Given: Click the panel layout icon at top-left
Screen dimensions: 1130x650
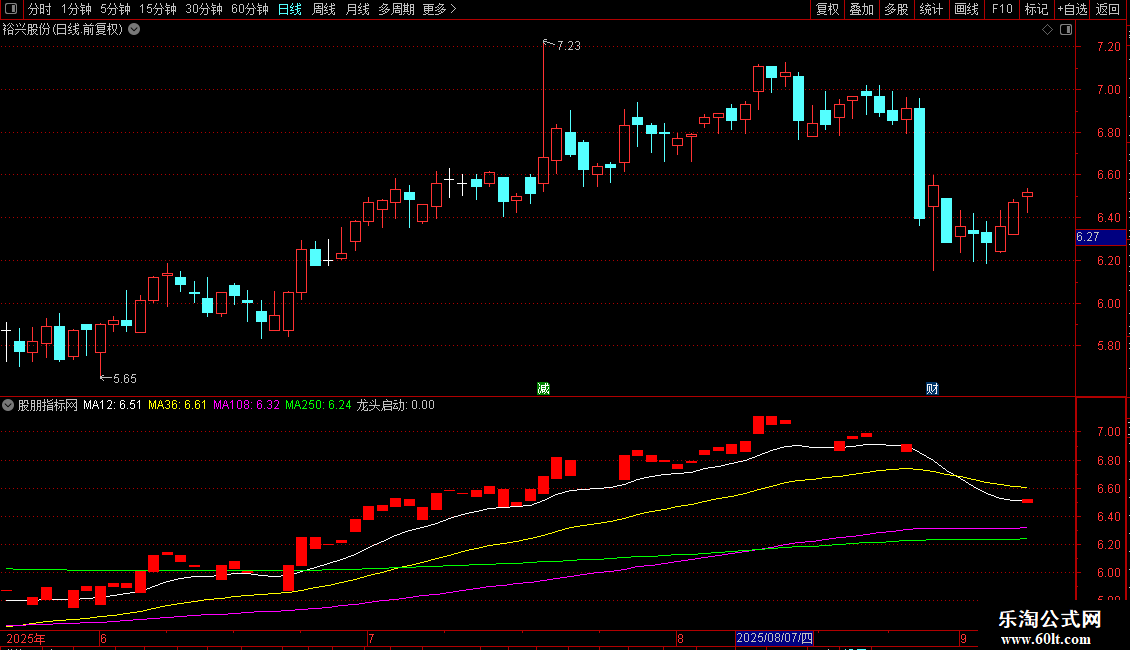Looking at the screenshot, I should coord(11,9).
